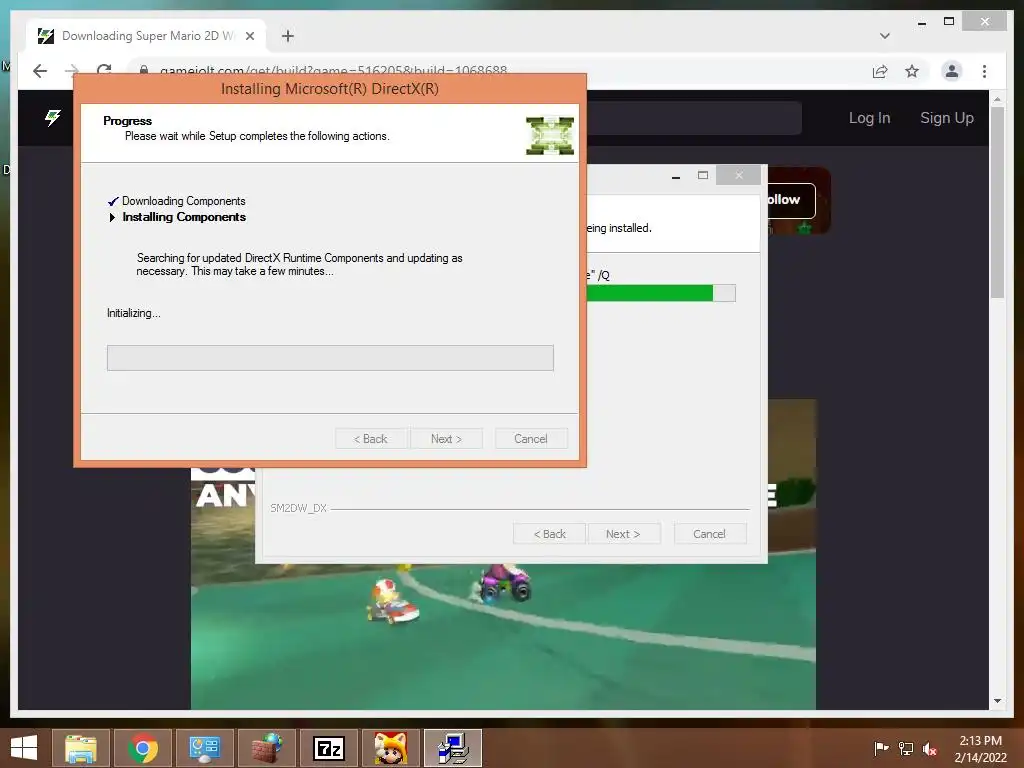Click the Follow button on the page

(791, 200)
